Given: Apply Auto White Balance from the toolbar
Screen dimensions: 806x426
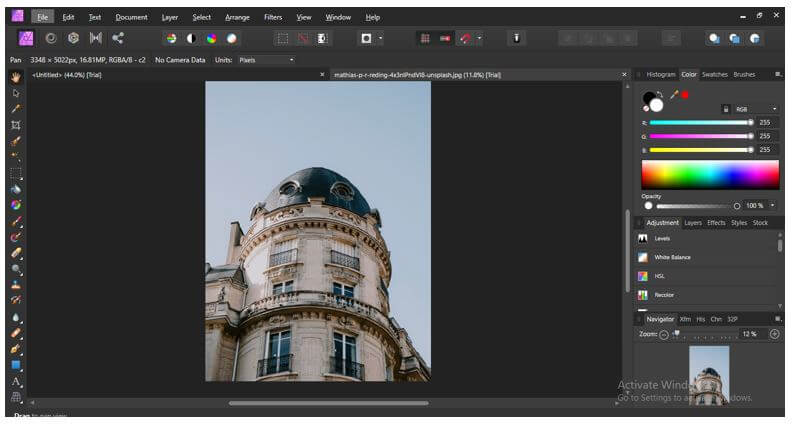Looking at the screenshot, I should point(232,39).
